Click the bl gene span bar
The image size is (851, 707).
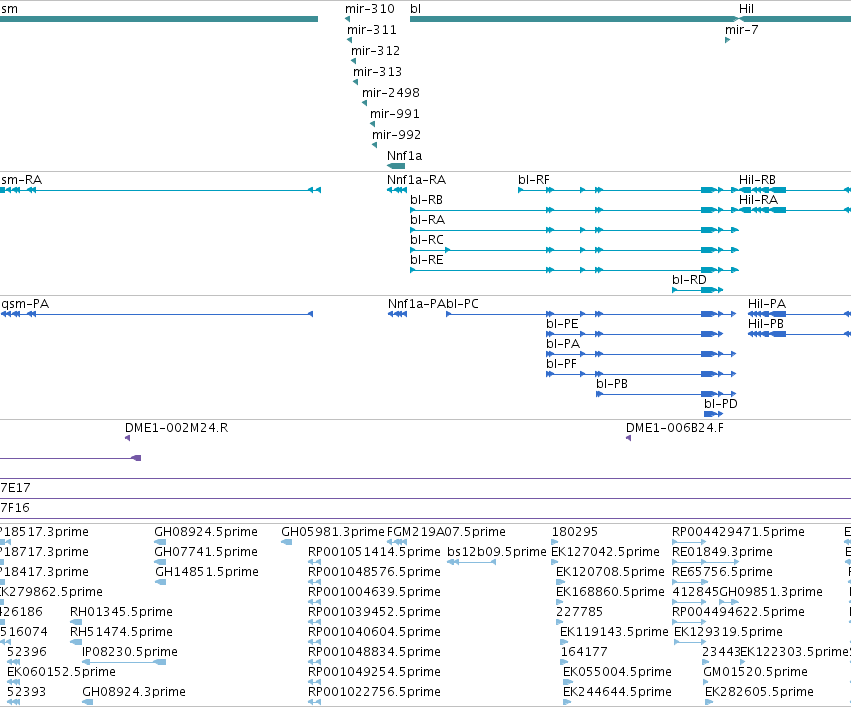click(x=573, y=19)
